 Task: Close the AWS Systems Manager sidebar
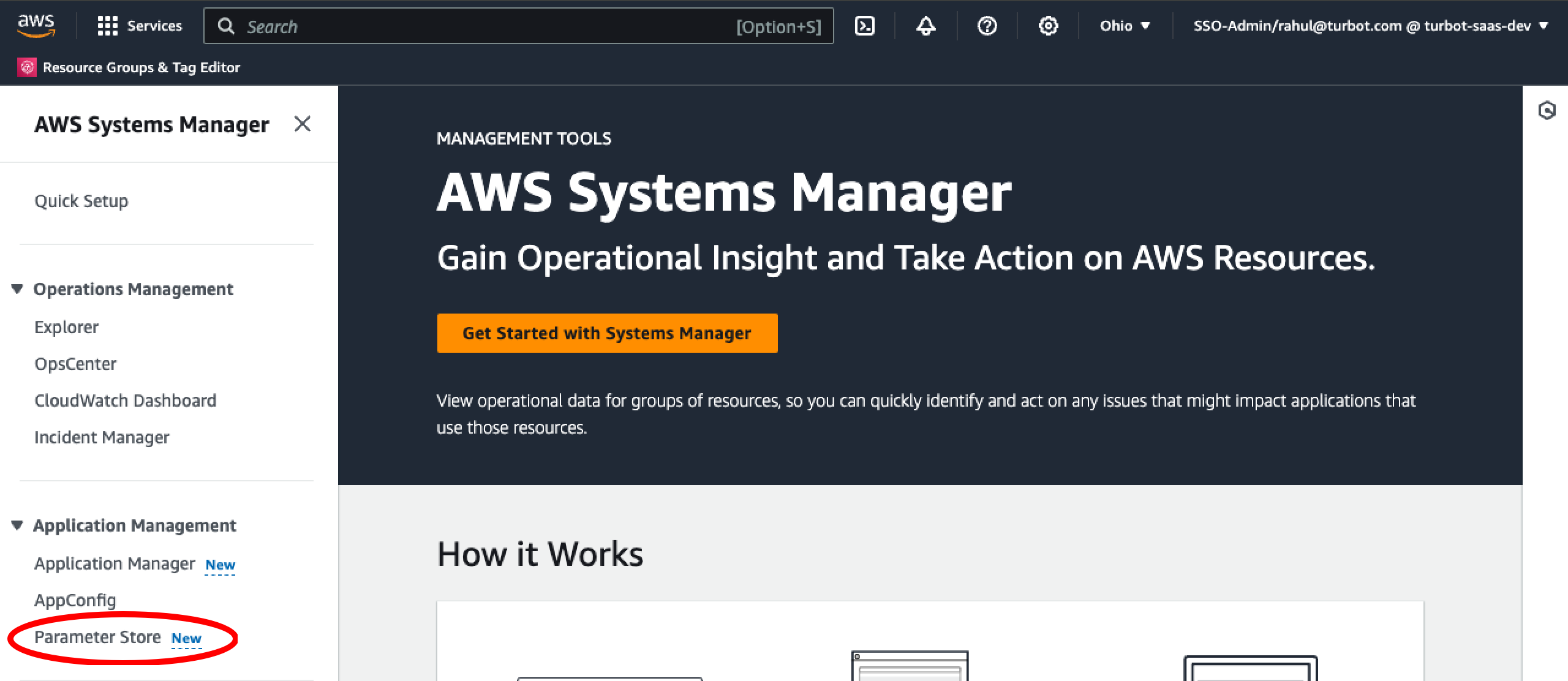coord(303,124)
